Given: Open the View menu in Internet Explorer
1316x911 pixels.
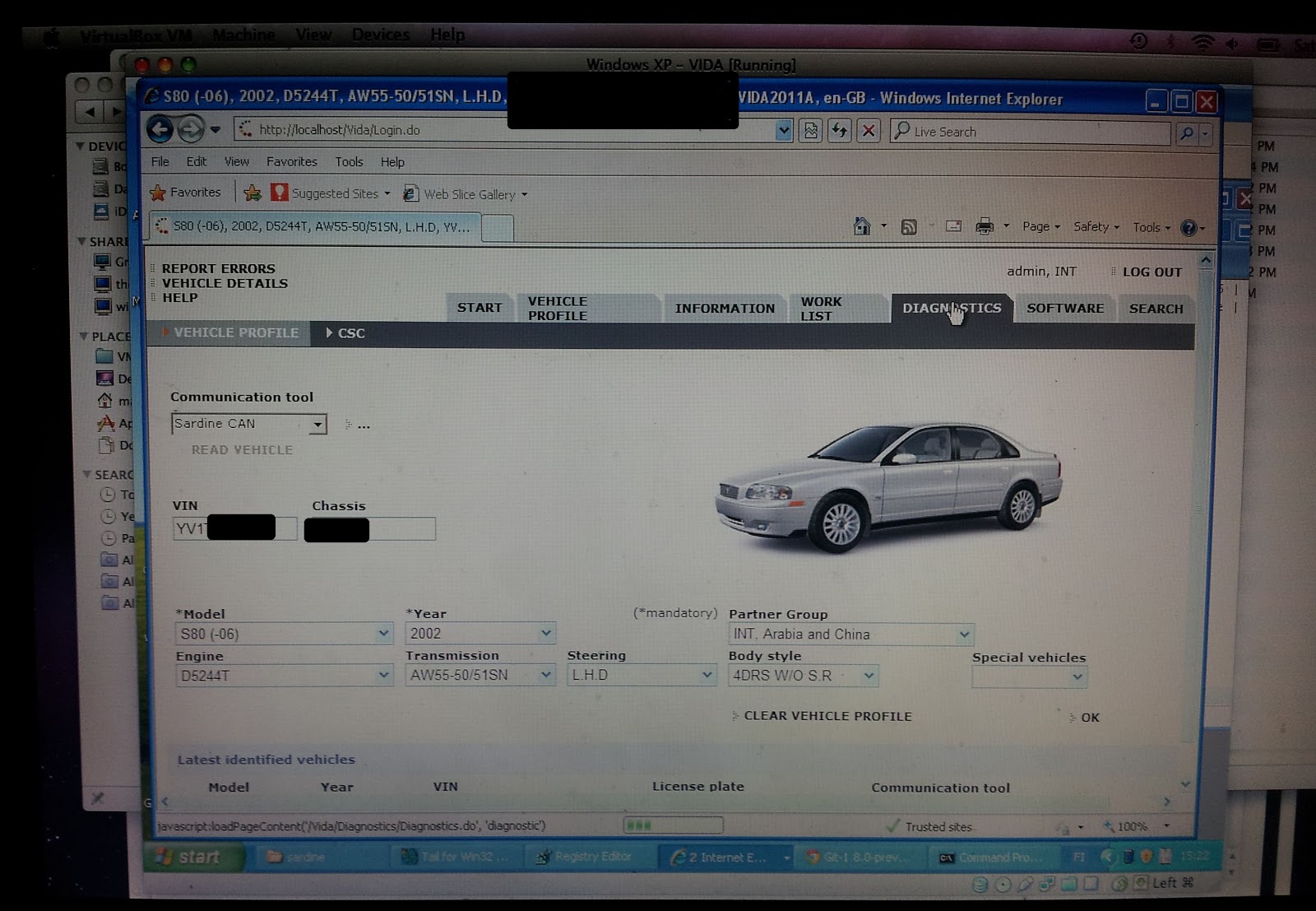Looking at the screenshot, I should pyautogui.click(x=236, y=161).
